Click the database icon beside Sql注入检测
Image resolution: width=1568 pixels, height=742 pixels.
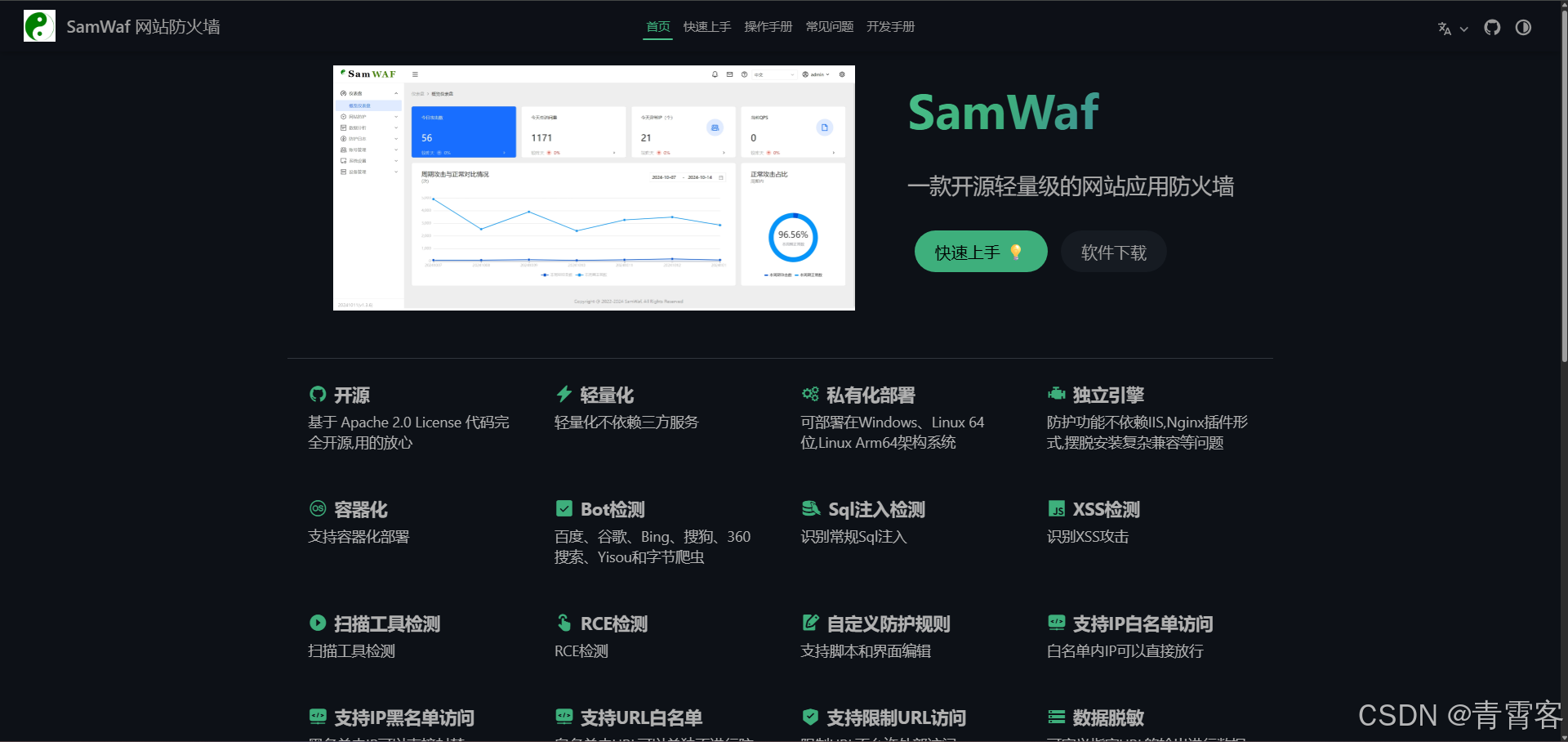(x=811, y=508)
